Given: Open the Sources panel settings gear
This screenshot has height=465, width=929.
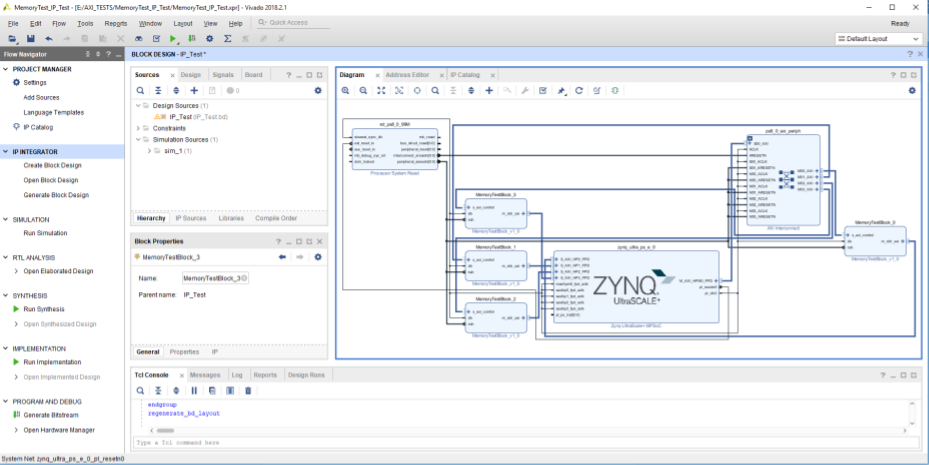Looking at the screenshot, I should (318, 91).
